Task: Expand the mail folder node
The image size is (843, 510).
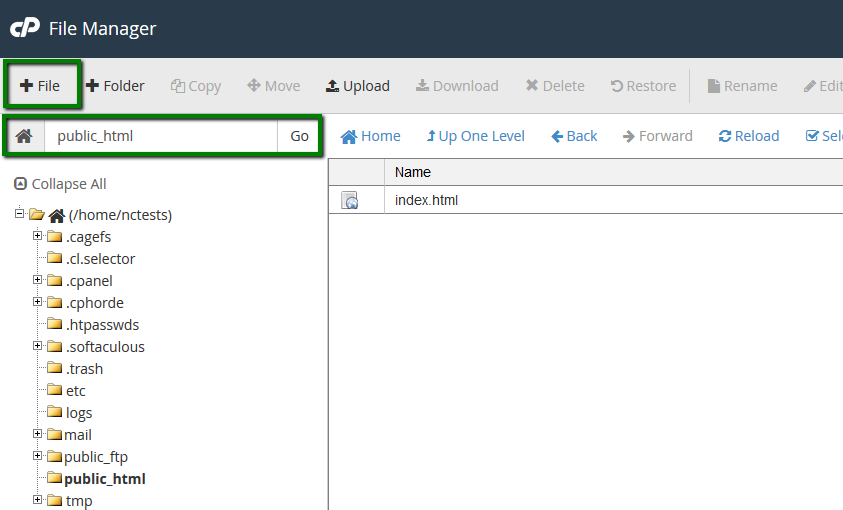Action: click(38, 434)
